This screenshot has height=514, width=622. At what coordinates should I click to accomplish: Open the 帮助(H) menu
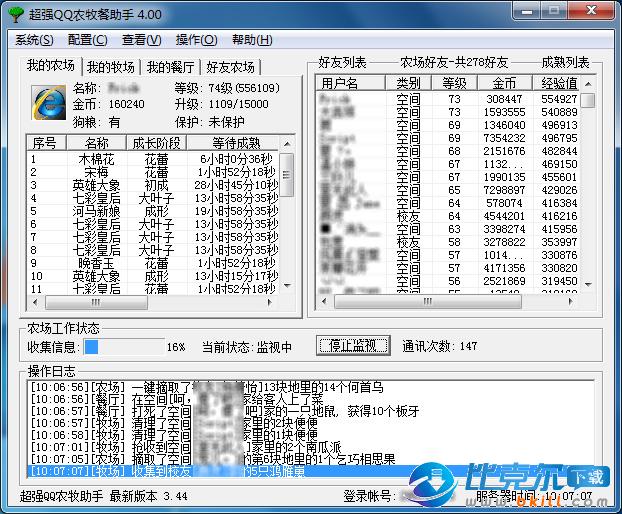pyautogui.click(x=251, y=40)
